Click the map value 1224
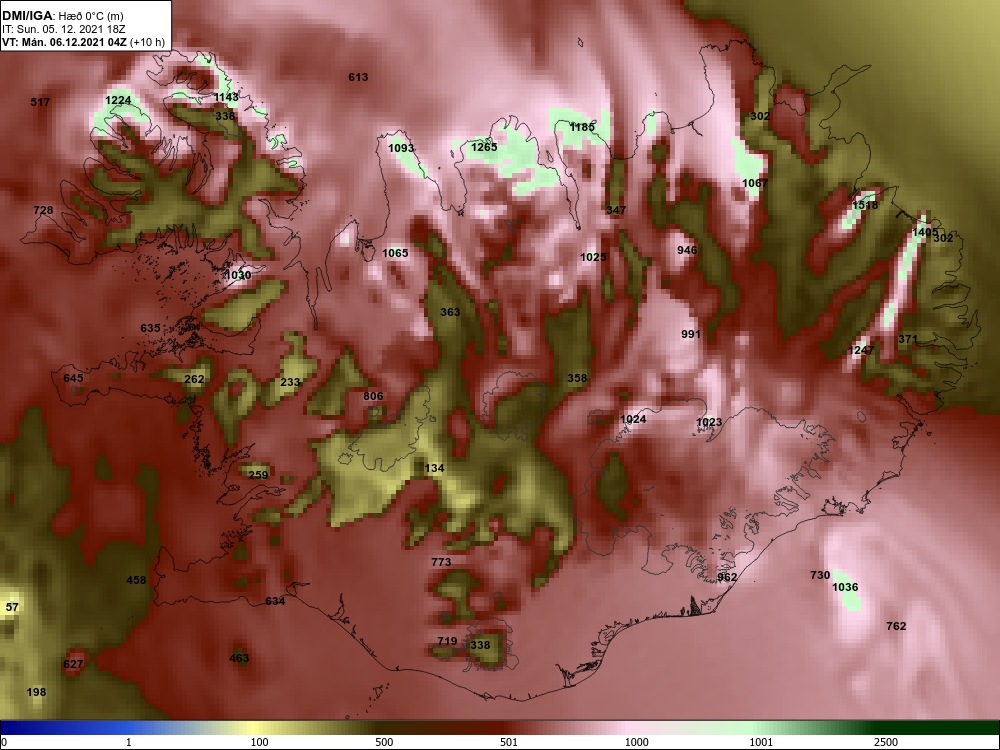The image size is (1000, 750). coord(118,100)
